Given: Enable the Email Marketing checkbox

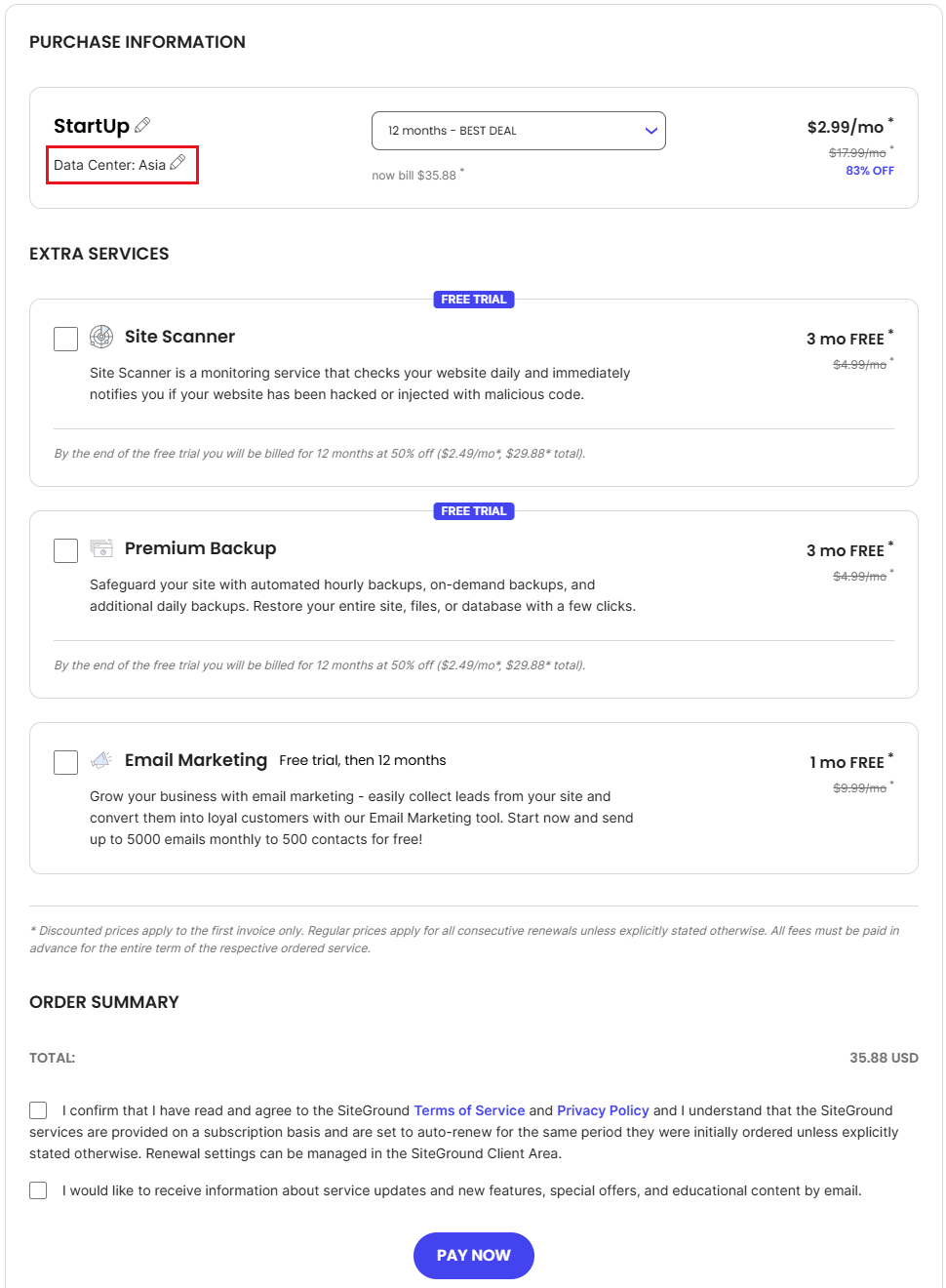Looking at the screenshot, I should [65, 762].
